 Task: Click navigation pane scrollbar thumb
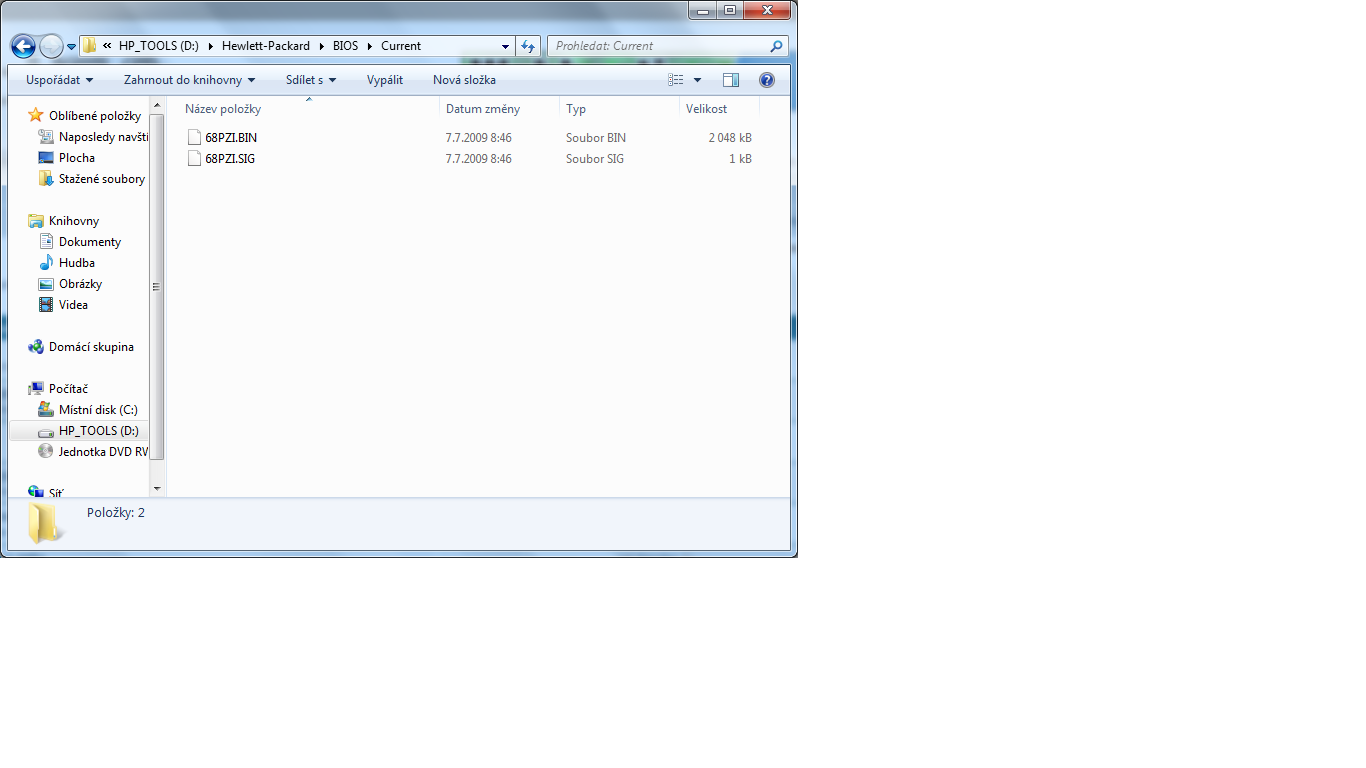pos(157,287)
